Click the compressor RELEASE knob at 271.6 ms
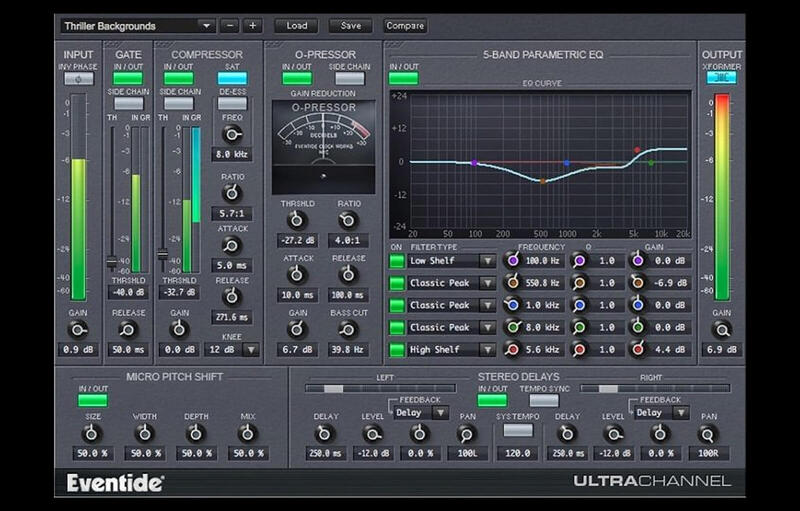The width and height of the screenshot is (800, 511). coord(232,296)
